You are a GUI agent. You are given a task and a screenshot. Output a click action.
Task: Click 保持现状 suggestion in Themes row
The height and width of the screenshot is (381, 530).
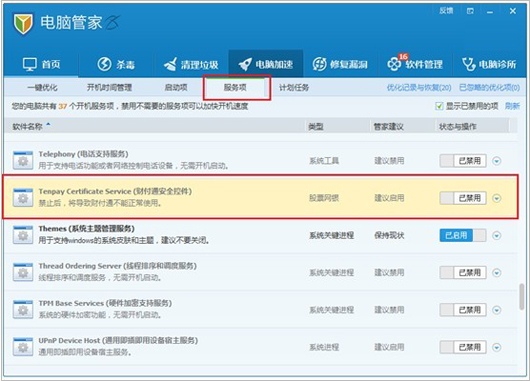pos(389,235)
